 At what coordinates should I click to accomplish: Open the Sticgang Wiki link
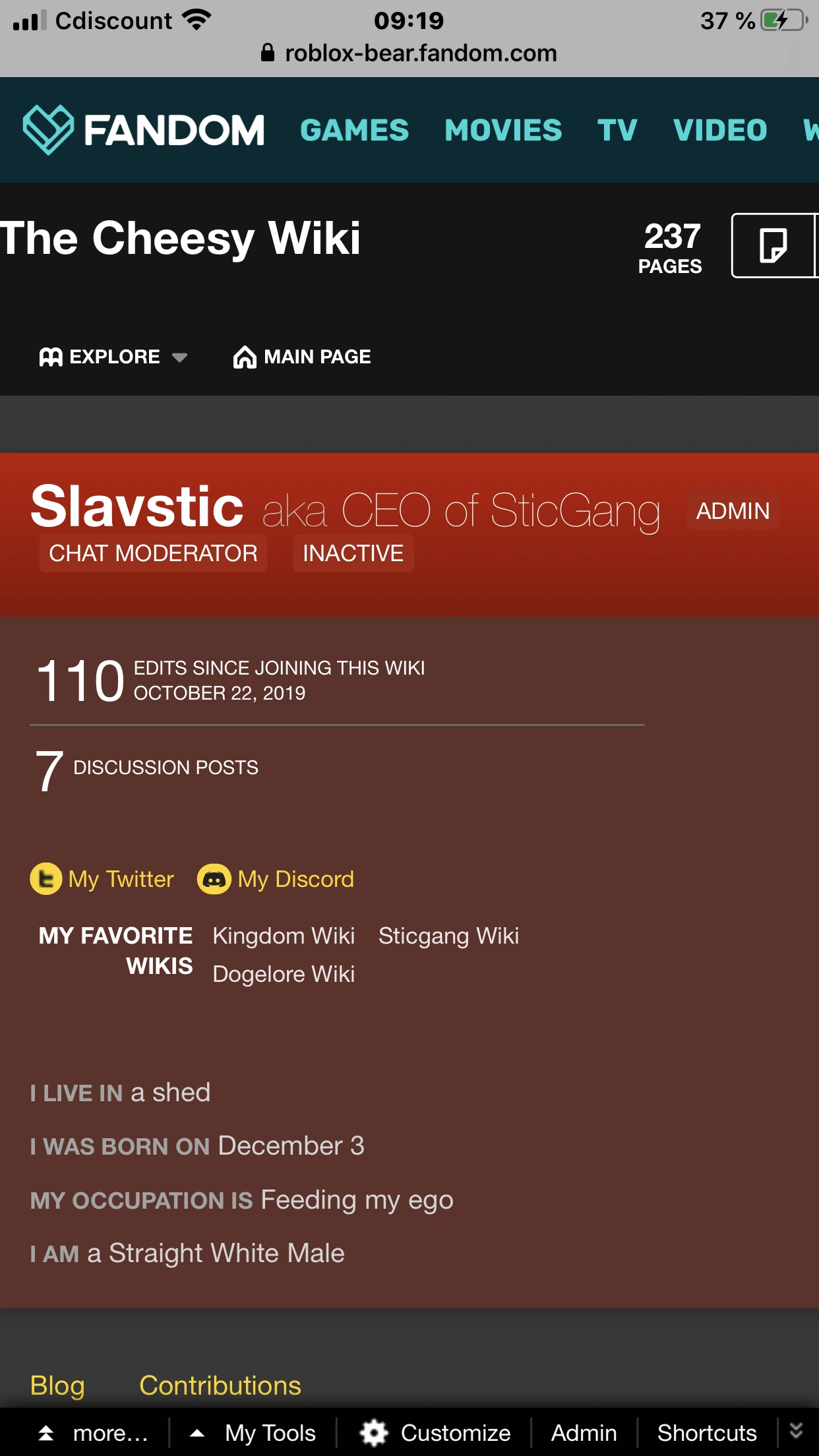click(x=448, y=936)
